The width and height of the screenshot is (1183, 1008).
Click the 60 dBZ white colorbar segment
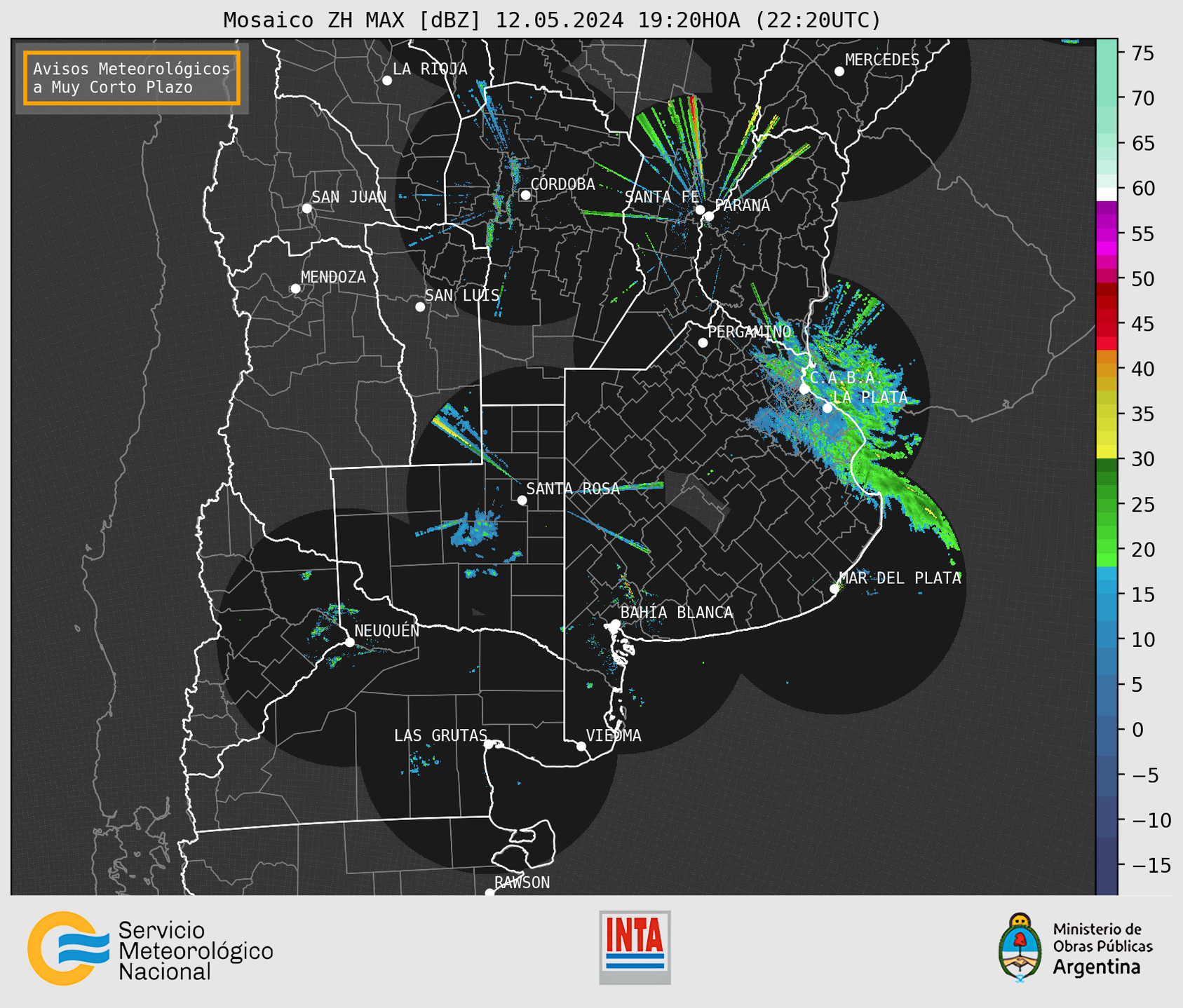(1107, 194)
